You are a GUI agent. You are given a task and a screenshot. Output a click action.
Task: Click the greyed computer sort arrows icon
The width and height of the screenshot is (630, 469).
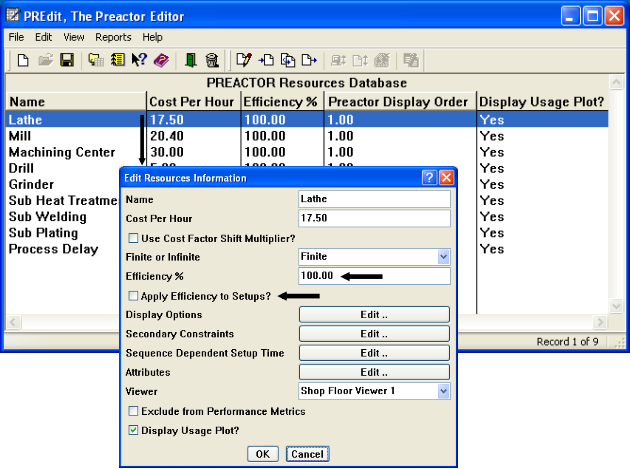(x=338, y=60)
